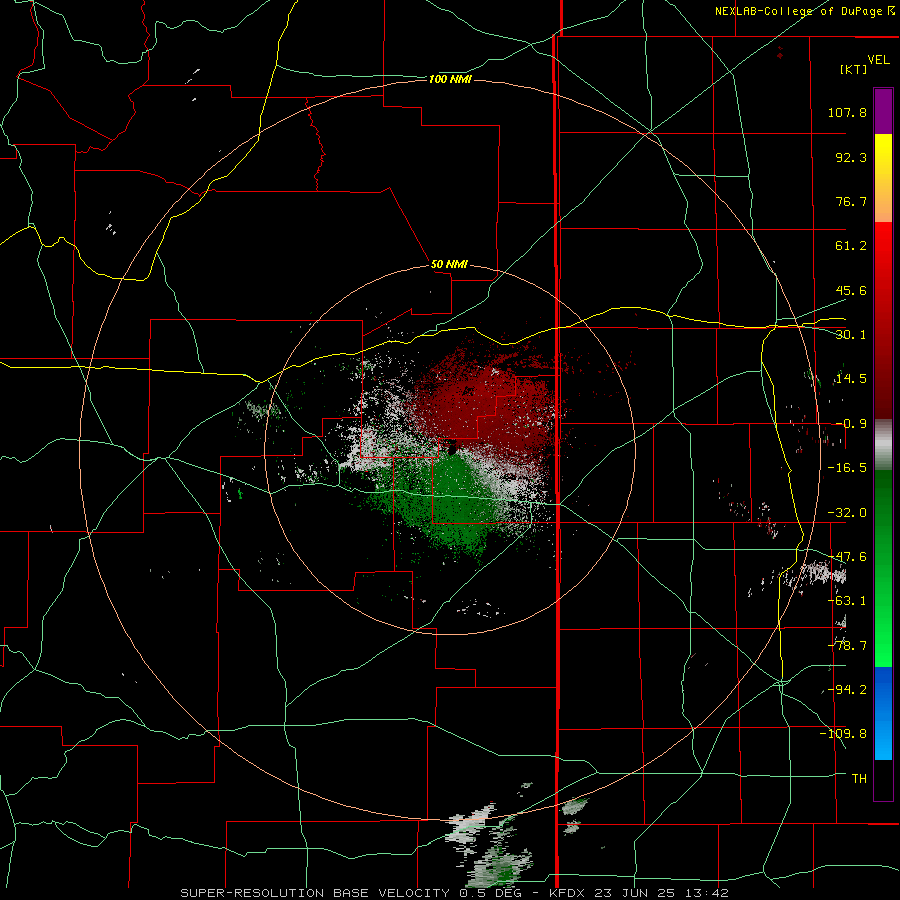Click the -32.0 legend value
The height and width of the screenshot is (900, 900).
tap(847, 513)
